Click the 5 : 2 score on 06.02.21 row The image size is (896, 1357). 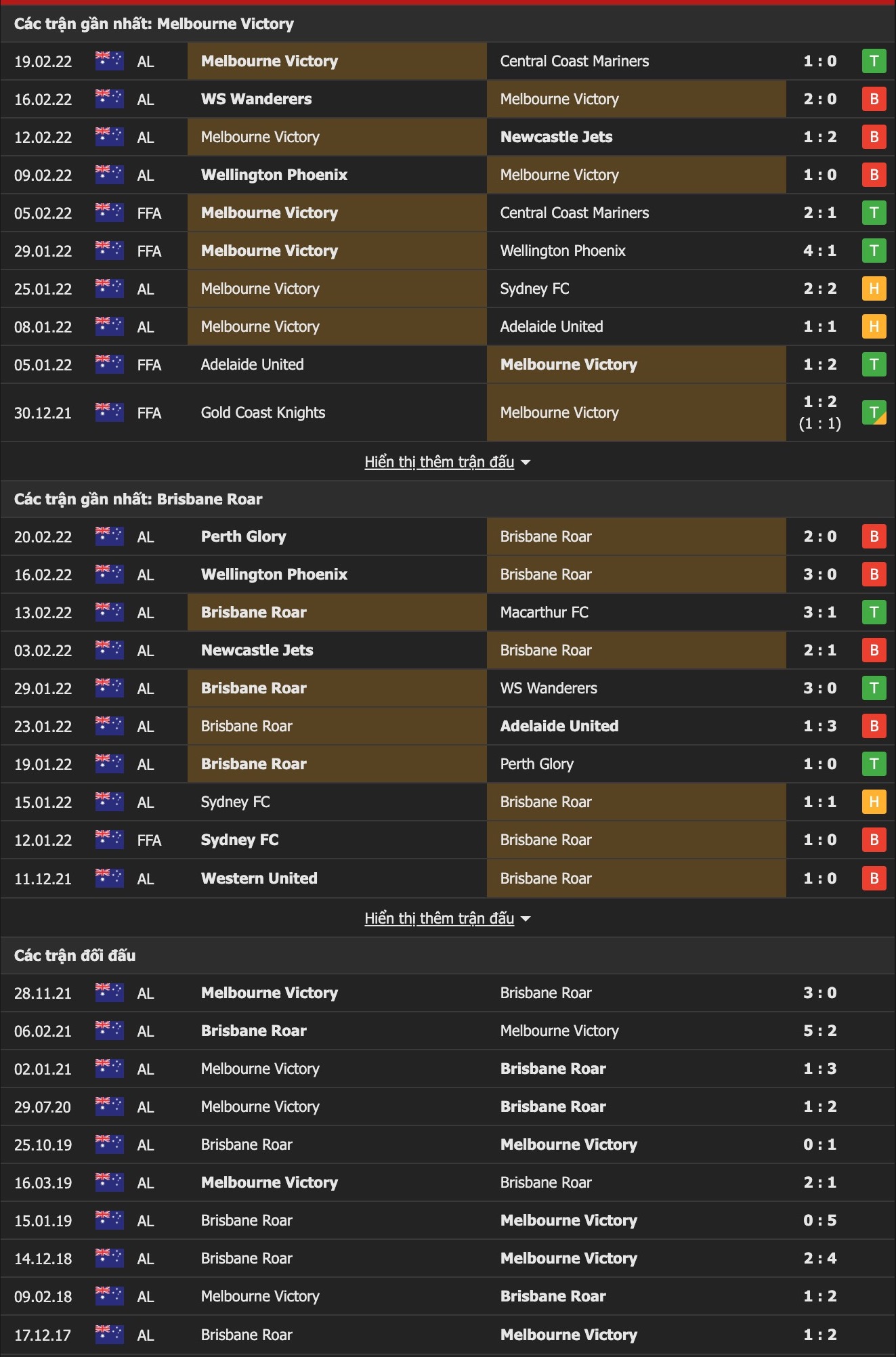coord(819,1031)
